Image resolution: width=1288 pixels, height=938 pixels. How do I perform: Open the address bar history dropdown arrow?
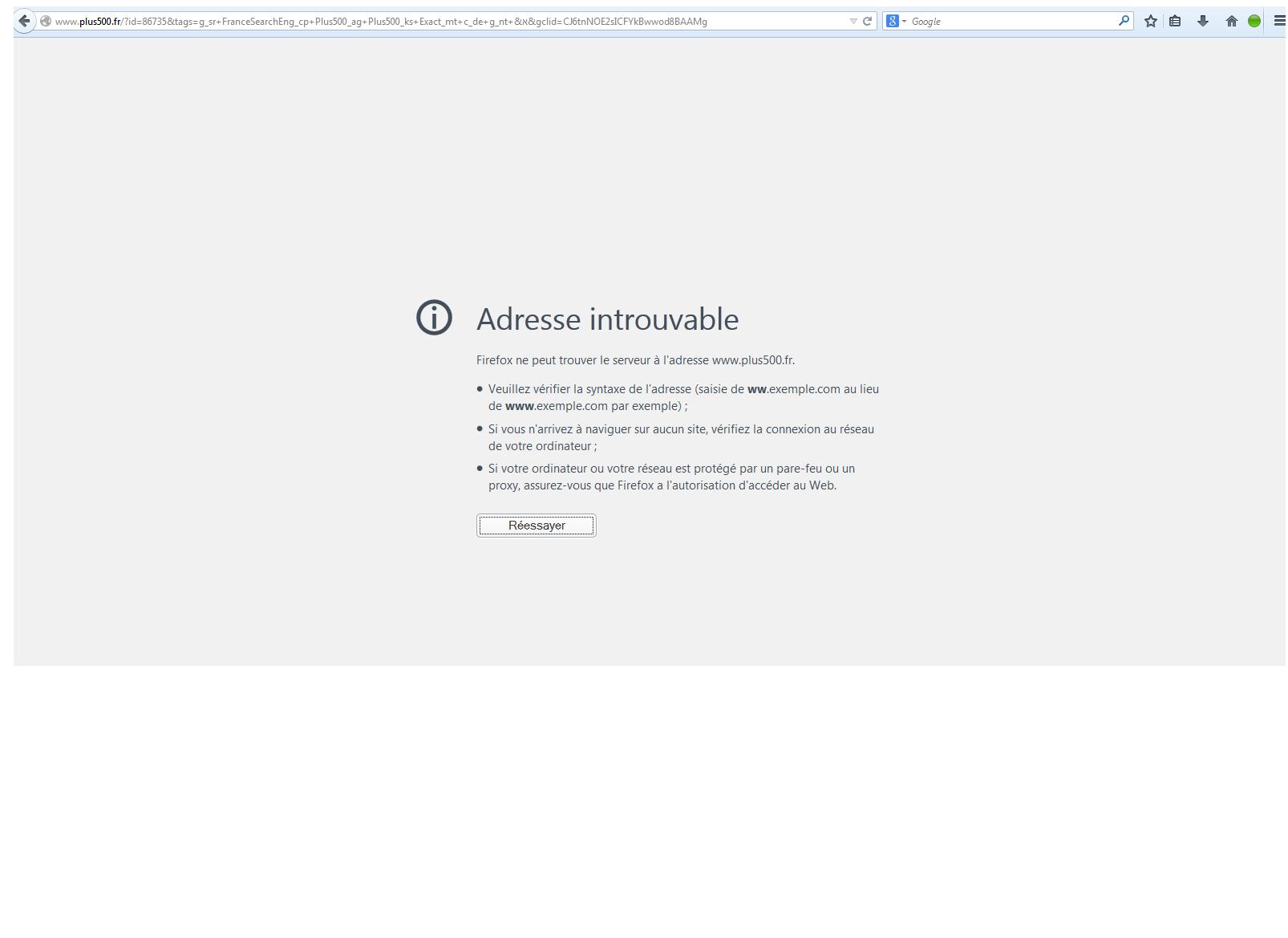(853, 22)
